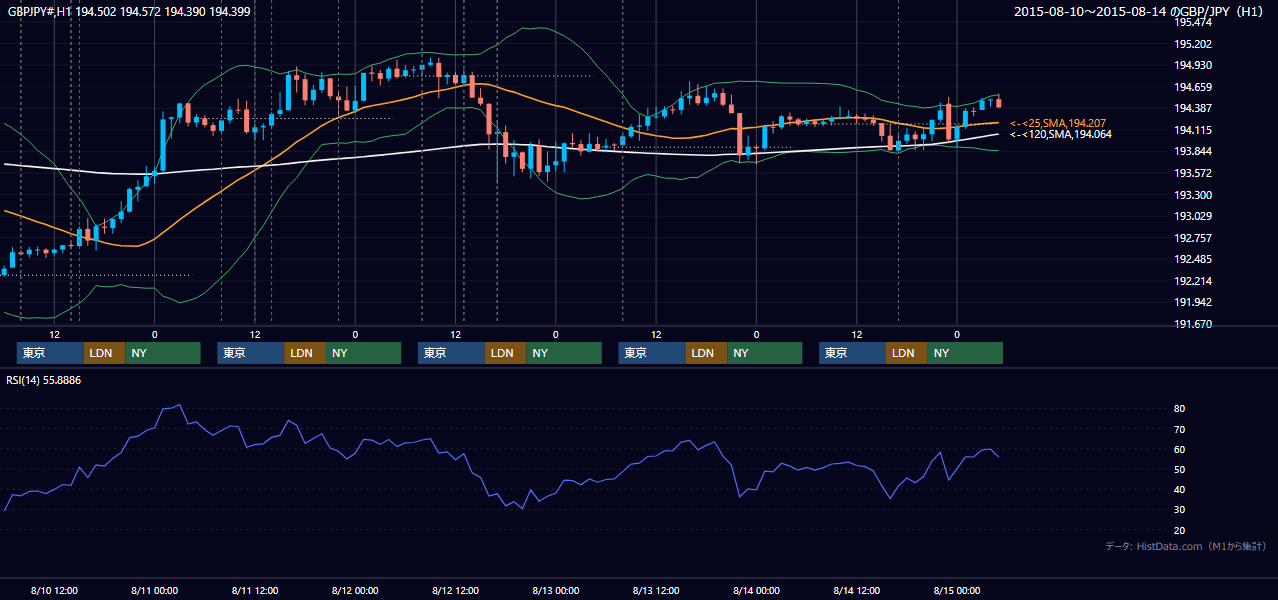Click the 8/14 12:00 date label

tap(857, 590)
